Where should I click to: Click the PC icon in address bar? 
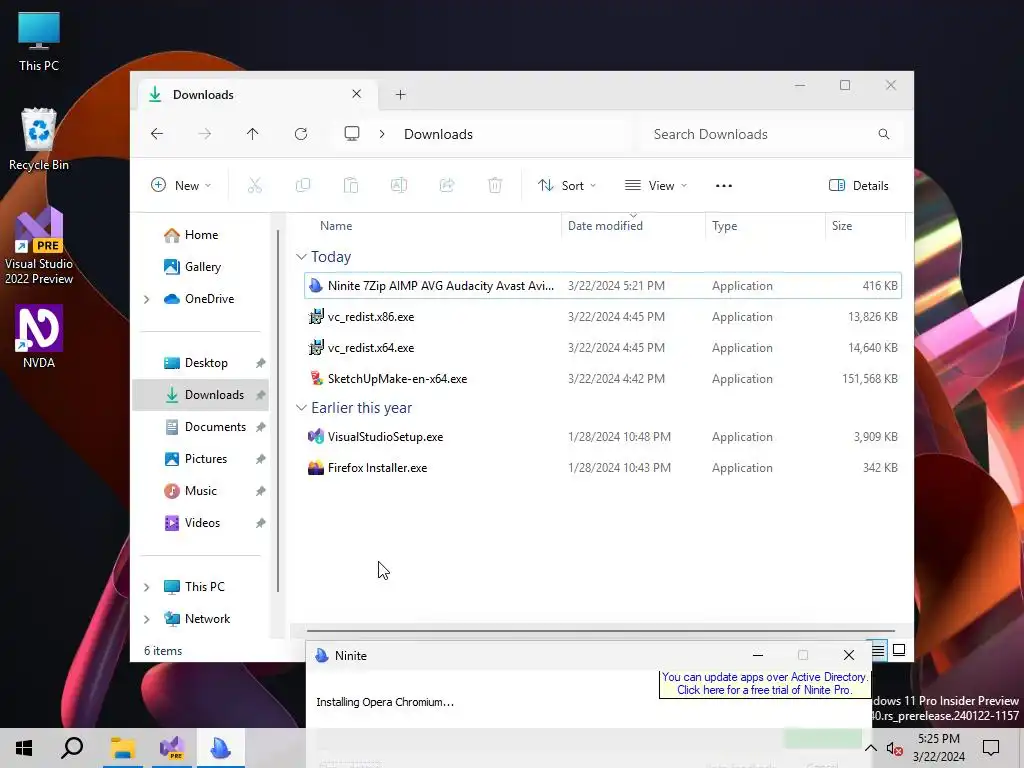click(x=351, y=134)
